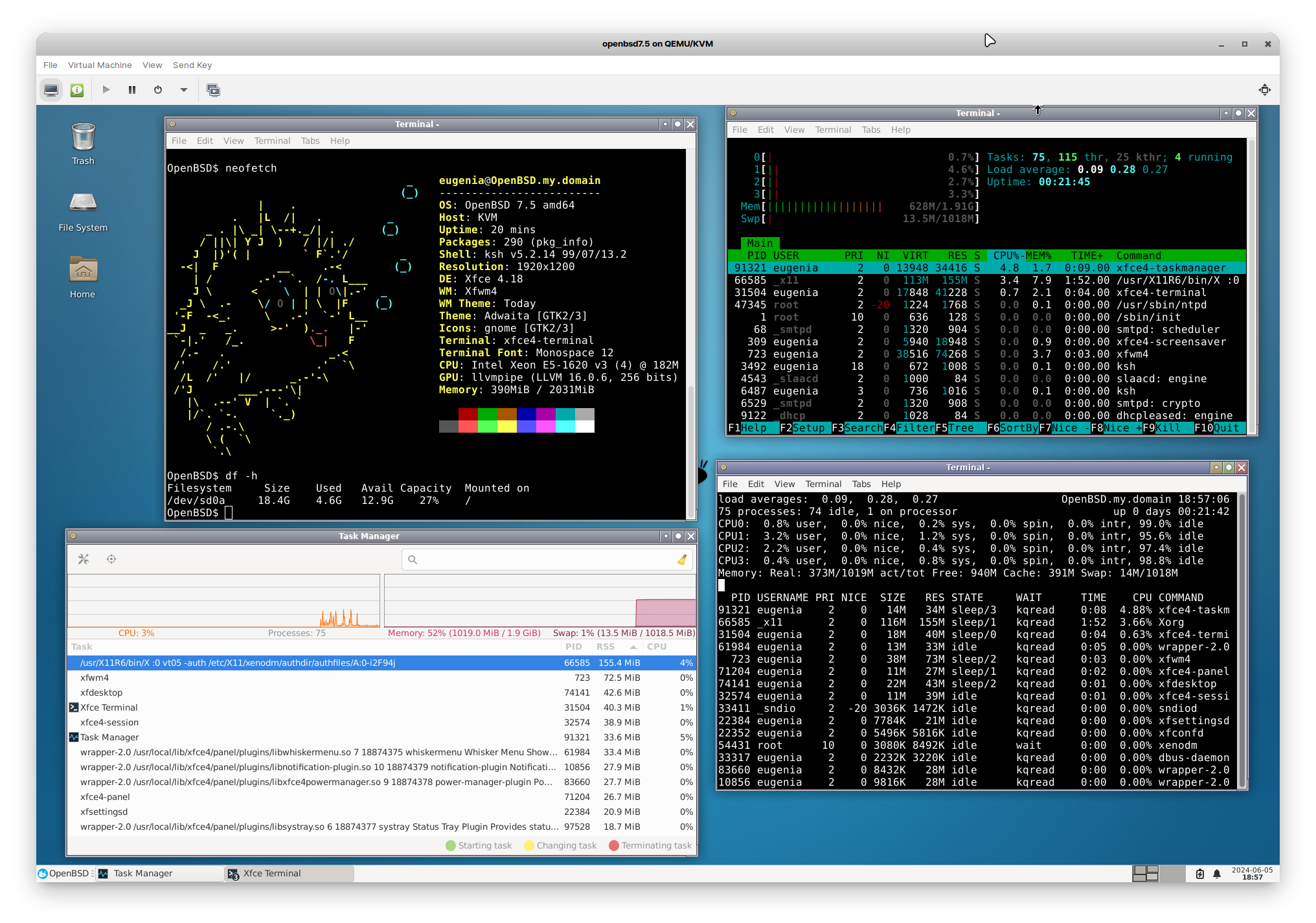Open the Home folder desktop icon

[83, 277]
